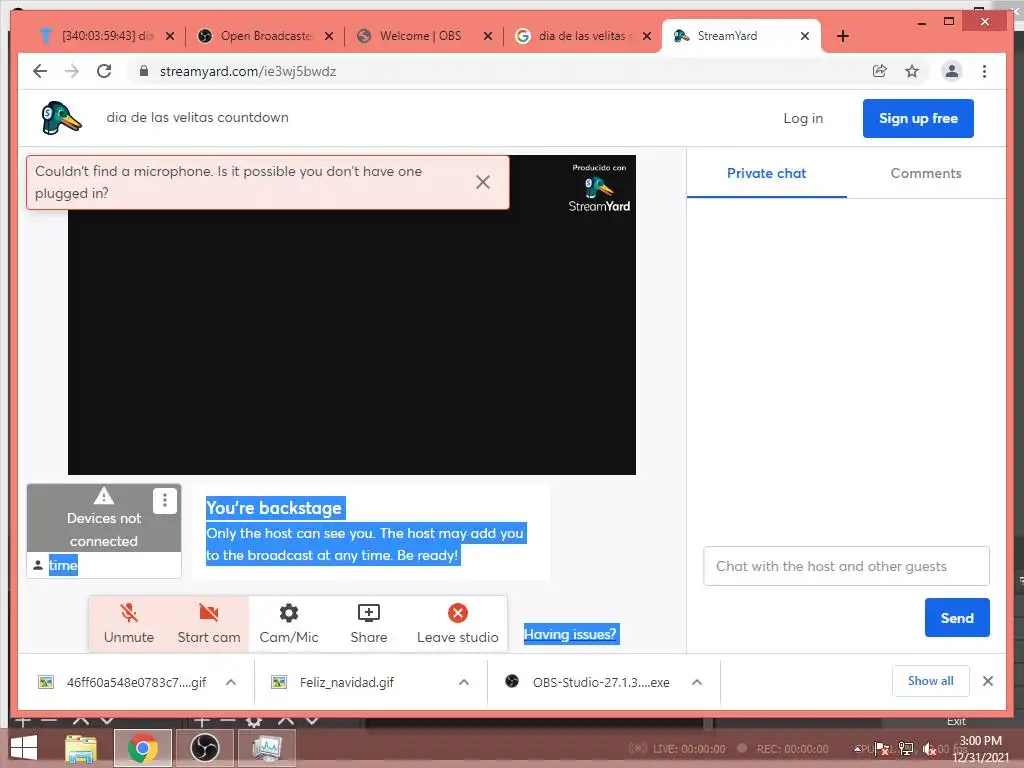Screen dimensions: 1024x768
Task: Click the lock icon in address bar
Action: pos(144,71)
